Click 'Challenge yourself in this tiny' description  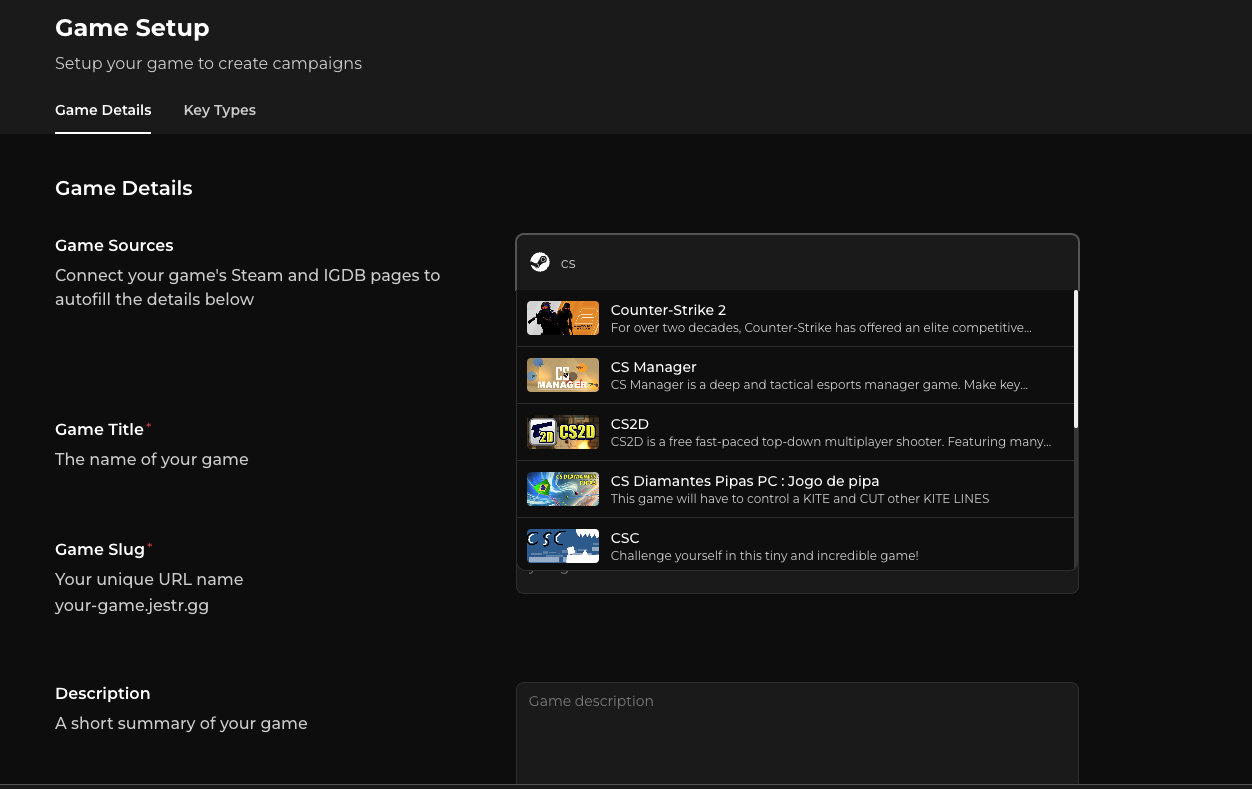point(764,556)
